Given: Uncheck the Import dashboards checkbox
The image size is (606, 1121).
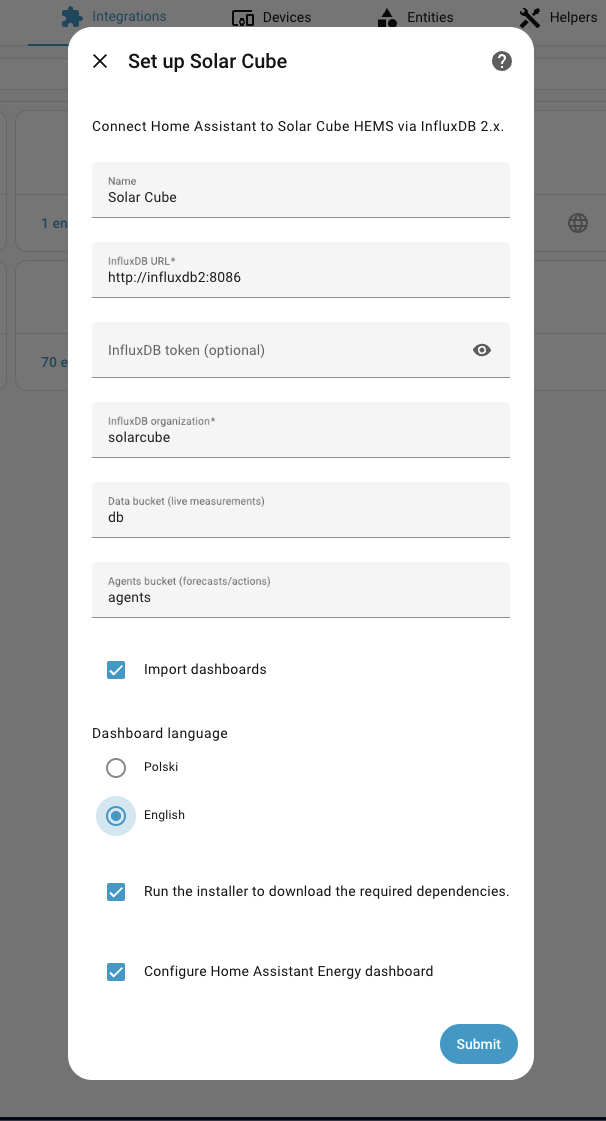Looking at the screenshot, I should pos(116,670).
